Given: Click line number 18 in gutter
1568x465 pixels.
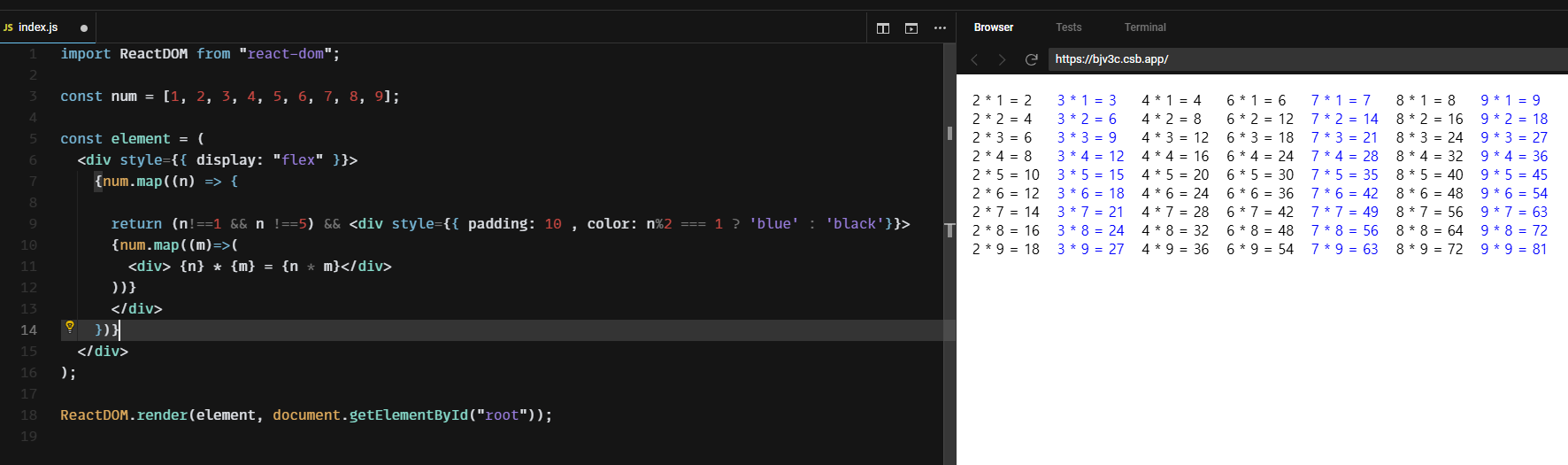Looking at the screenshot, I should point(29,415).
